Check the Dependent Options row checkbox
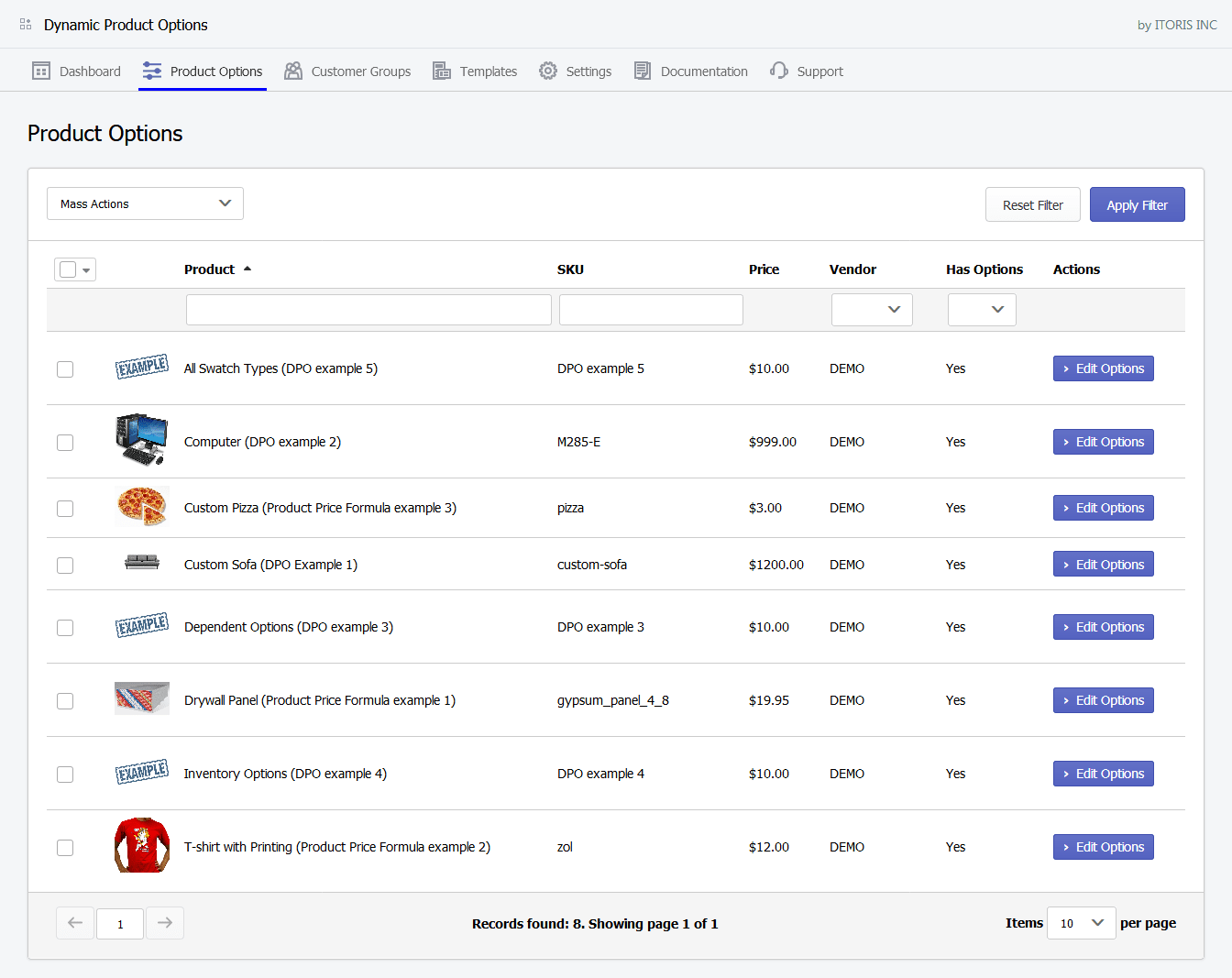The image size is (1232, 978). [x=65, y=628]
